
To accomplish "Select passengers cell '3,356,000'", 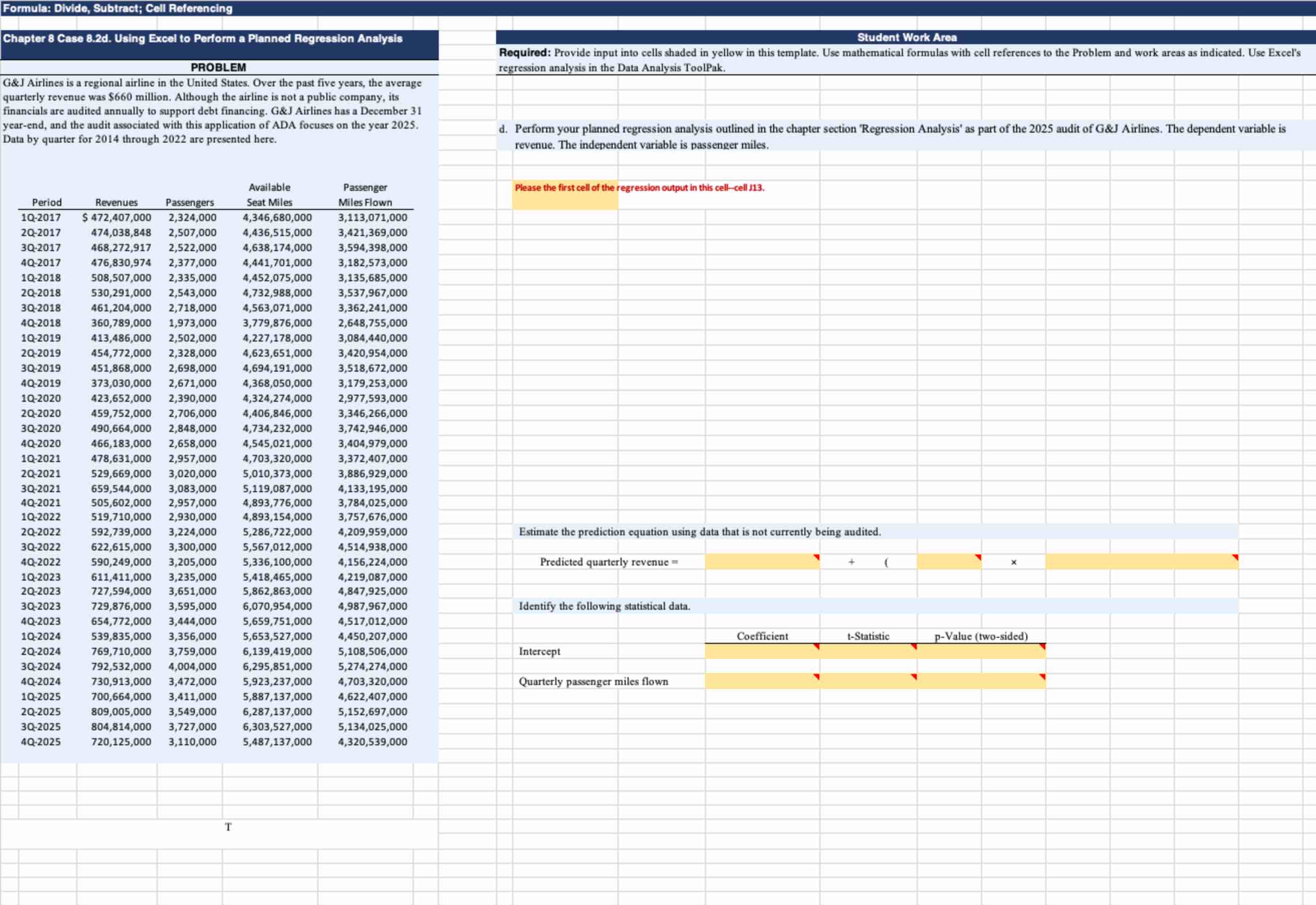I will coord(192,636).
